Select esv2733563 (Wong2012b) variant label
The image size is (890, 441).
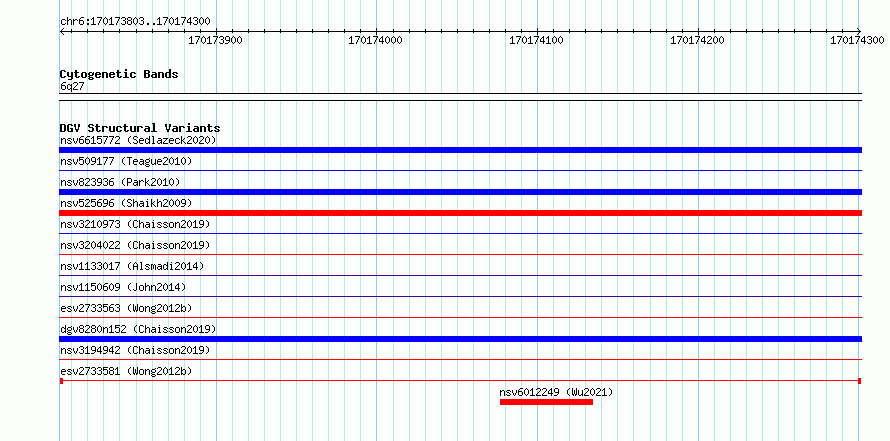pyautogui.click(x=126, y=308)
